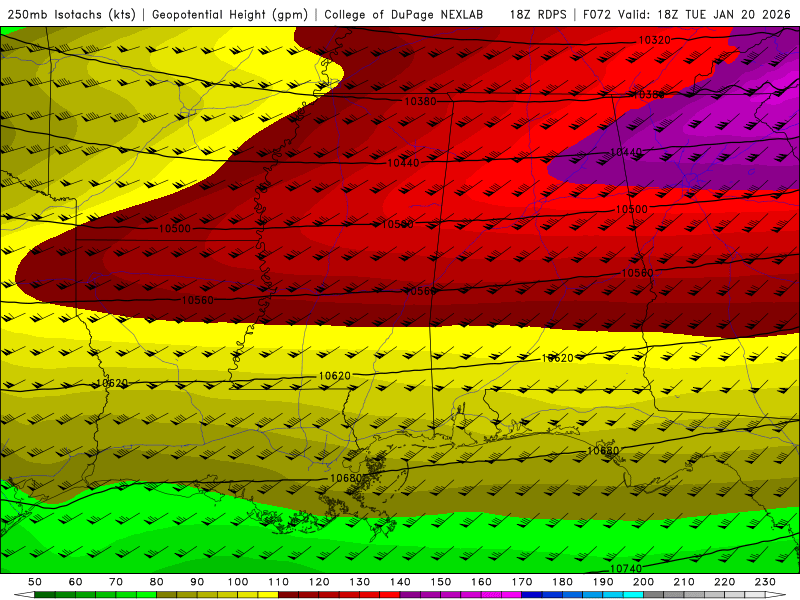Click the 10740 height contour label
This screenshot has height=600, width=800.
[x=626, y=568]
